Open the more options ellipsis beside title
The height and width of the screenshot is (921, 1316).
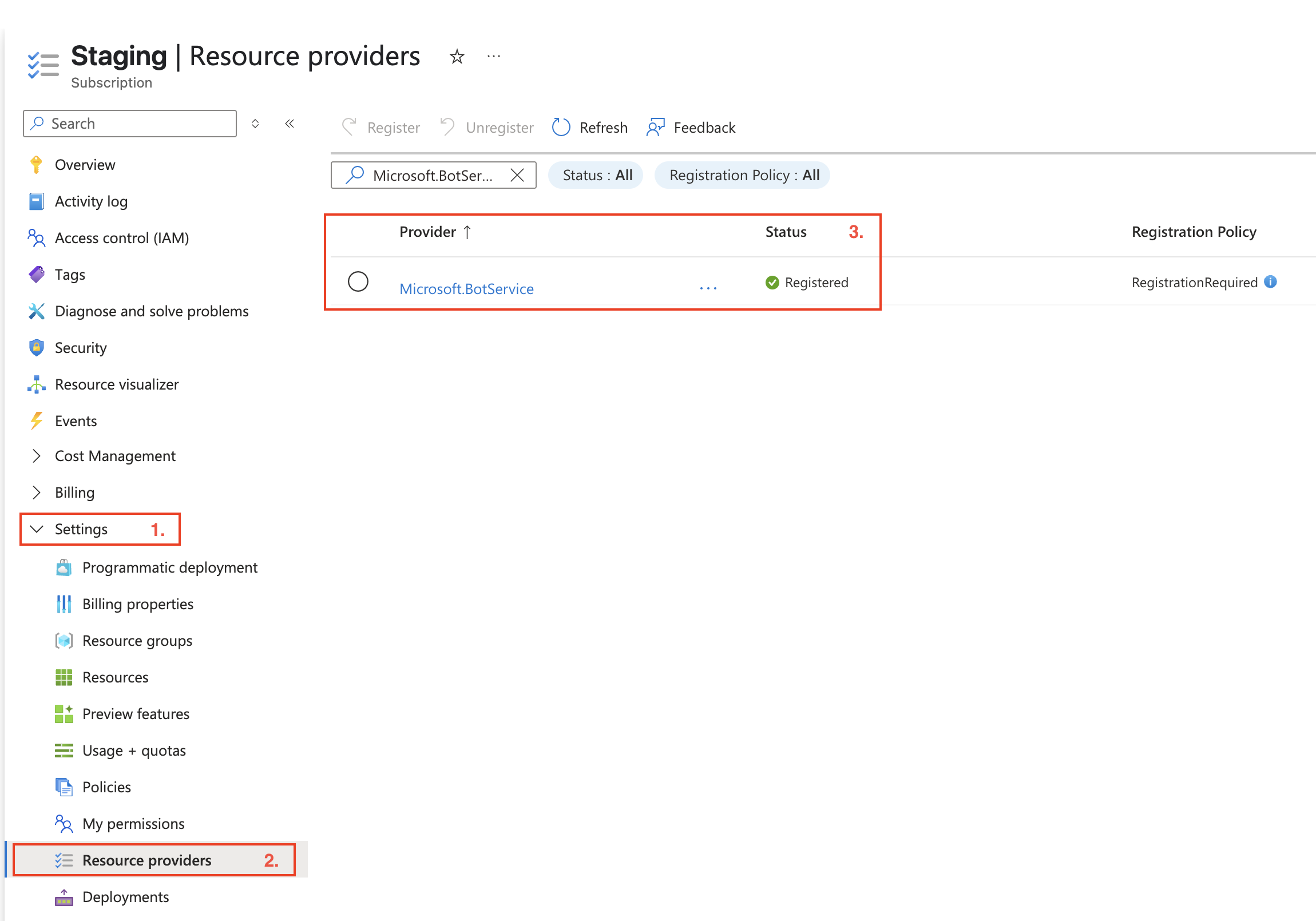493,56
